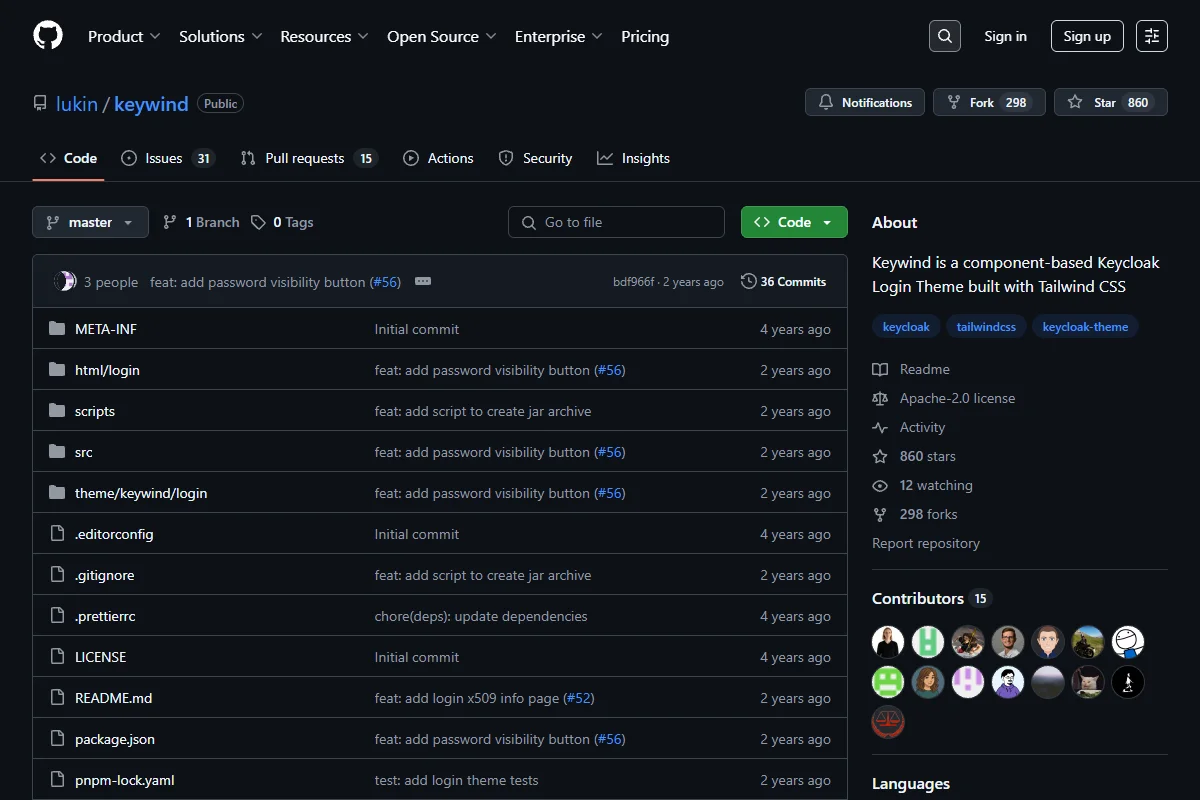
Task: Click the Readme book icon in About
Action: pyautogui.click(x=880, y=369)
